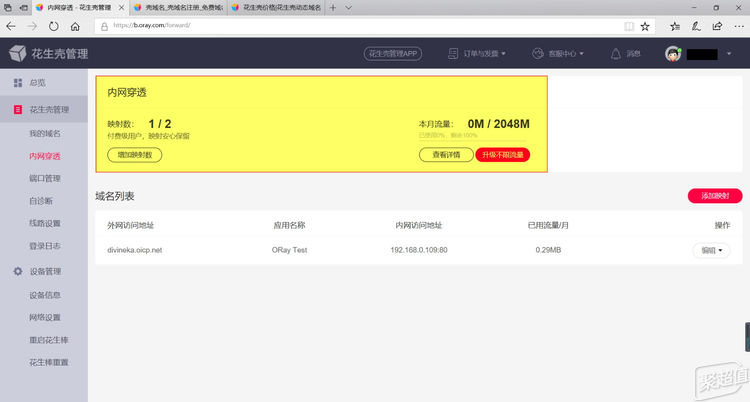Click the browser back arrow

coord(12,24)
